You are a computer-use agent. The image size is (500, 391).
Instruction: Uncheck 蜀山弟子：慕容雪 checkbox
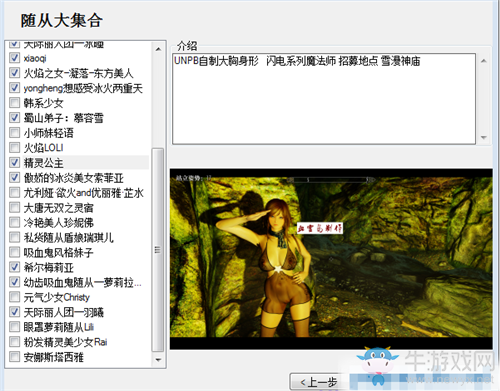pos(14,117)
